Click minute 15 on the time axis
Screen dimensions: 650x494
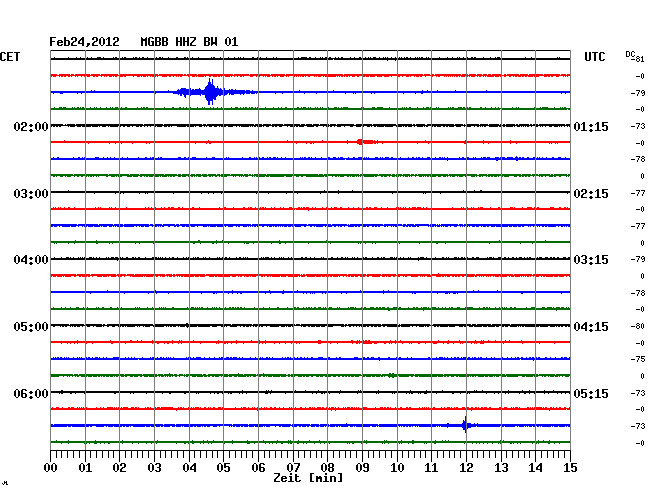(x=570, y=467)
